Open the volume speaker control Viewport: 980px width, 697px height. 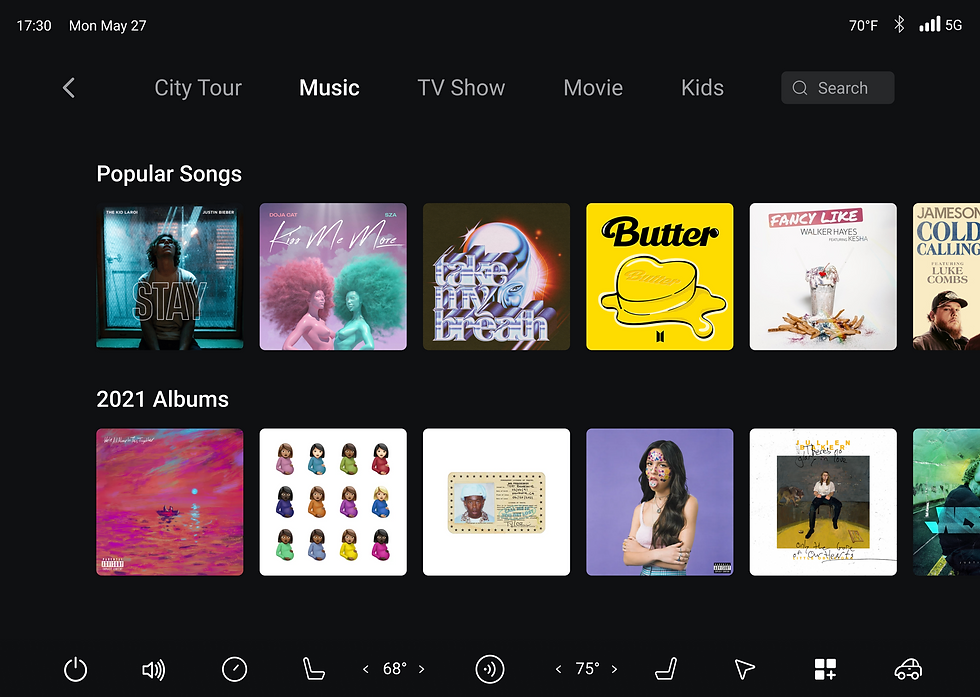(x=154, y=670)
